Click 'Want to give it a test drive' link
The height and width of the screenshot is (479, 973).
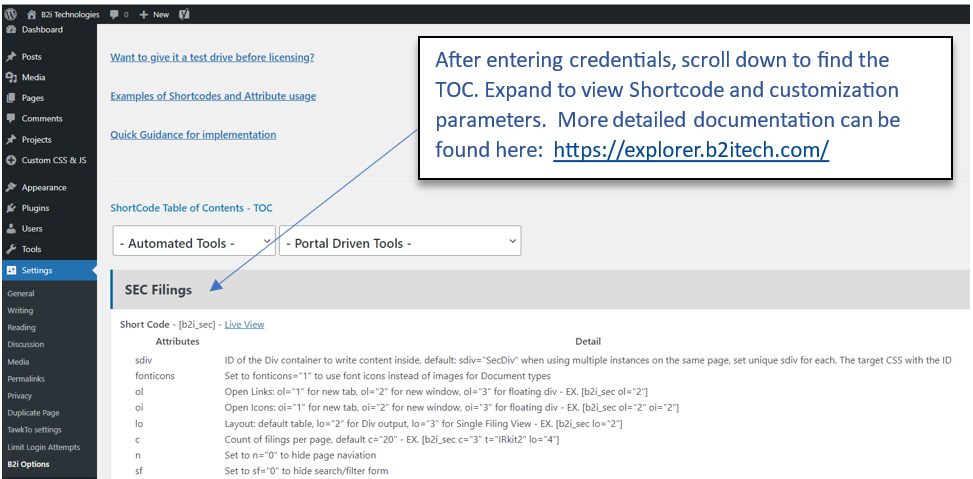coord(212,57)
